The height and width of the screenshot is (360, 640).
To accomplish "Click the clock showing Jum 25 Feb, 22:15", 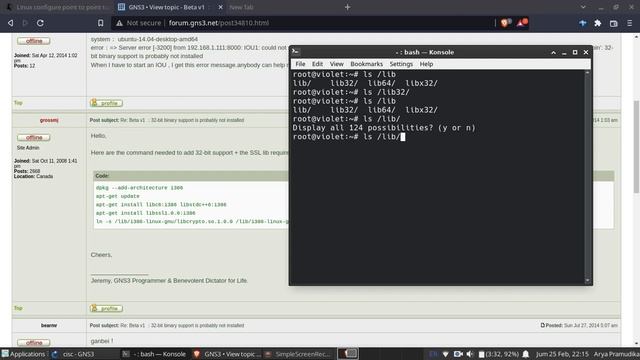I will (x=562, y=354).
